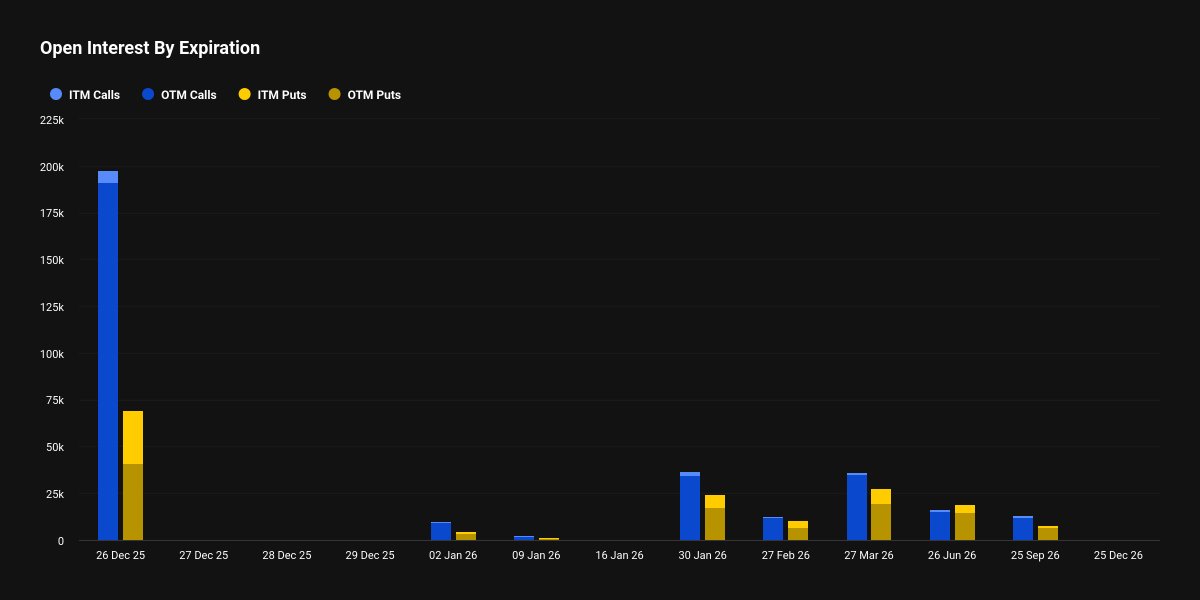The image size is (1200, 600).
Task: Click the 25 Dec 26 axis label
Action: (1118, 555)
